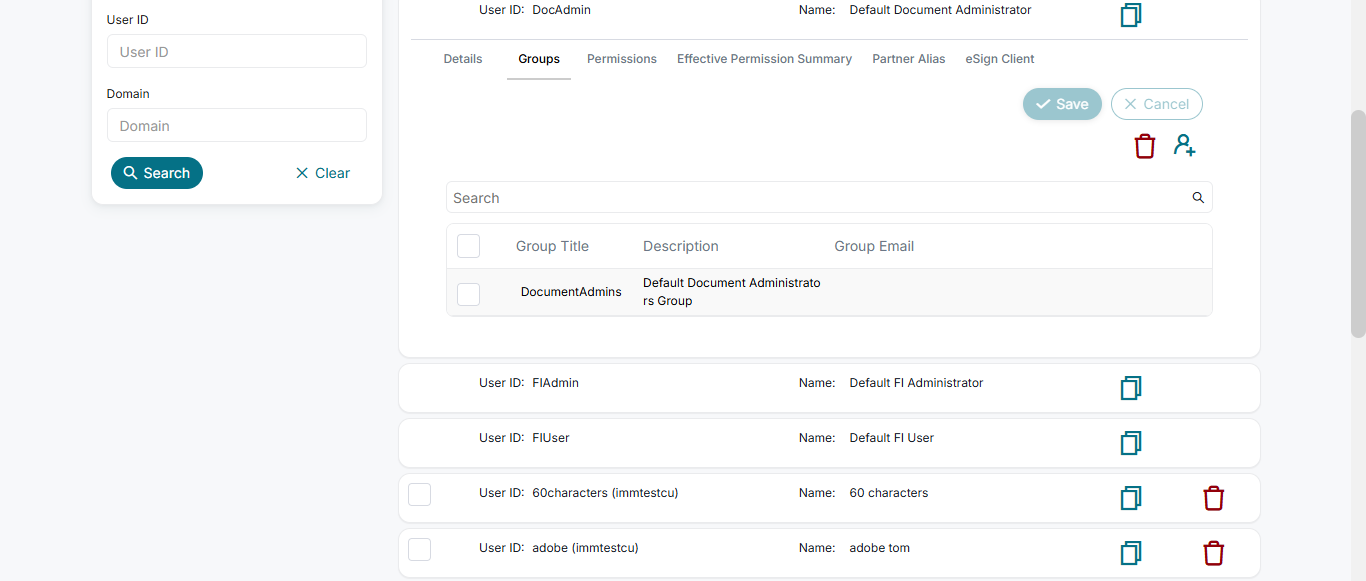Click the red delete group trash icon

point(1145,146)
